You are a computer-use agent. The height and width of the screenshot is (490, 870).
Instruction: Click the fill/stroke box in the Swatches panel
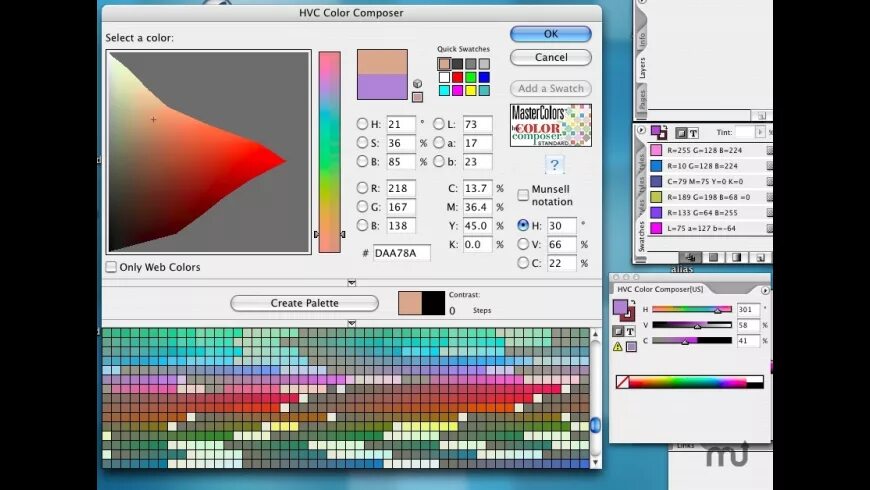[x=659, y=132]
